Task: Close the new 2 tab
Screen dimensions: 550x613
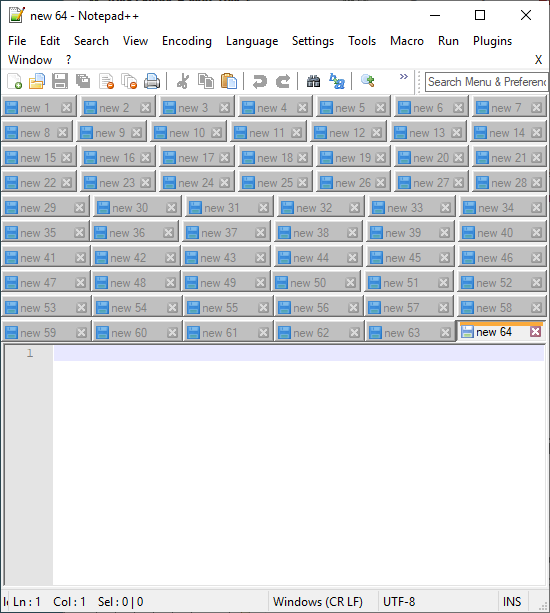Action: tap(145, 108)
